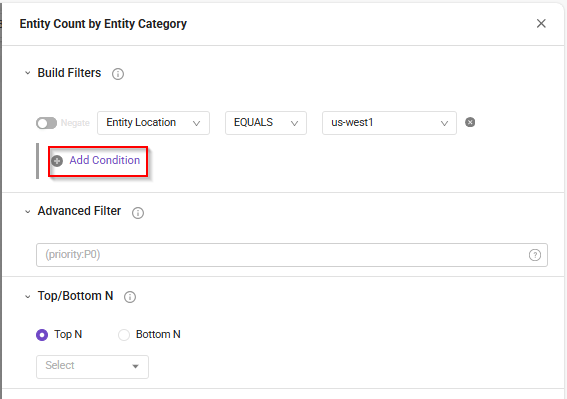Remove the us-west1 filter condition
Screen dimensions: 567x399
click(470, 123)
